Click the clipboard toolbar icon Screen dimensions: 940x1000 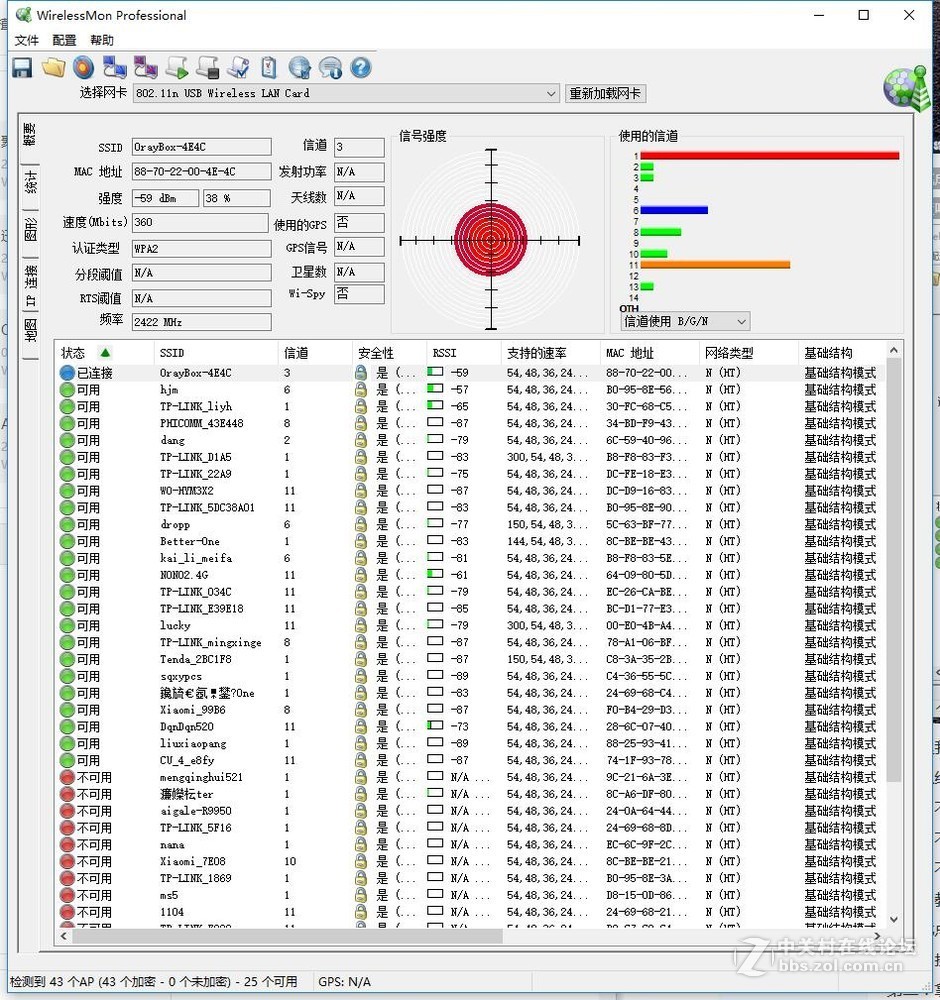pyautogui.click(x=268, y=67)
